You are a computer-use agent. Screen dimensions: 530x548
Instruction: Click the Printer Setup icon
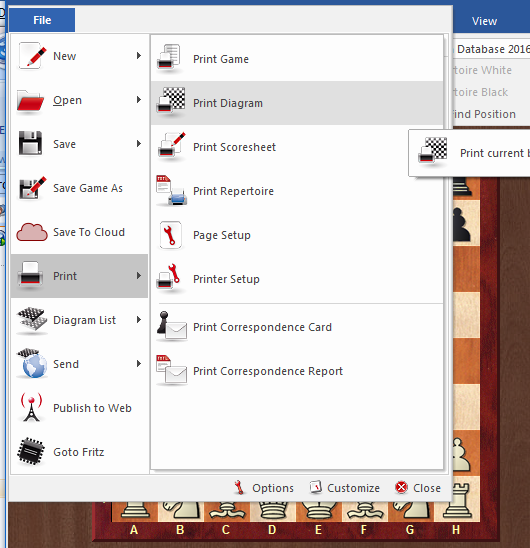170,279
